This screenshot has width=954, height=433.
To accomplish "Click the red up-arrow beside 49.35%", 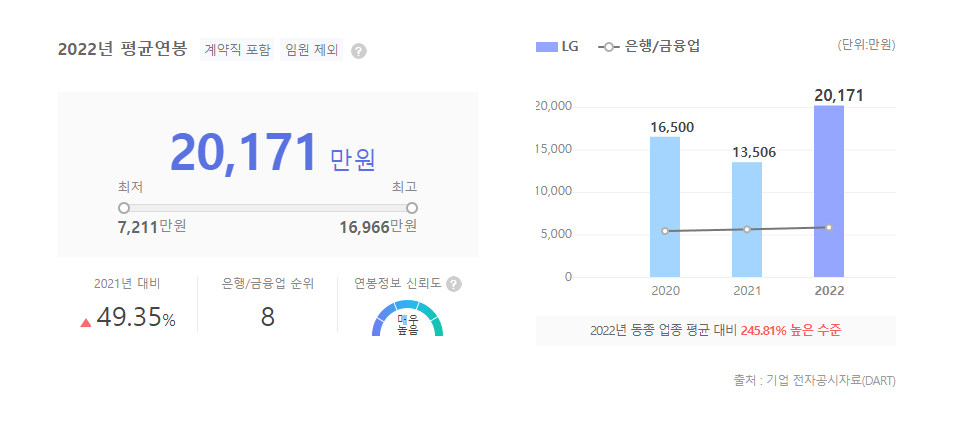I will click(86, 323).
